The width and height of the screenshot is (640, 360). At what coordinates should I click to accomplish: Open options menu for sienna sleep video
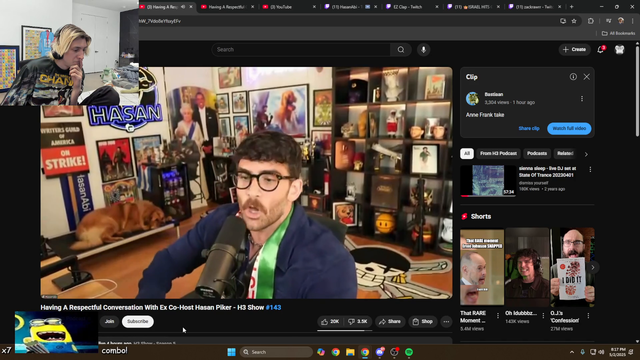click(x=590, y=169)
